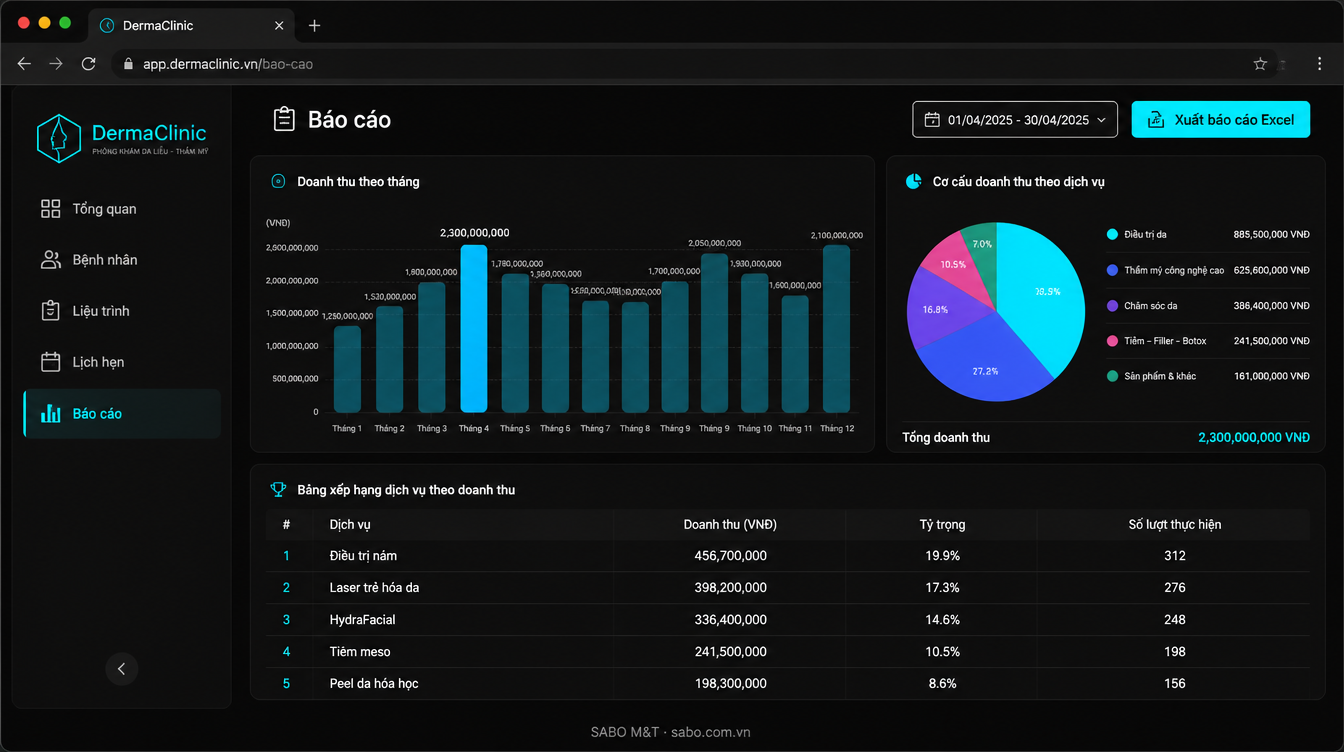Click the highlighted Tháng 4 bar
Viewport: 1344px width, 752px height.
click(x=474, y=328)
